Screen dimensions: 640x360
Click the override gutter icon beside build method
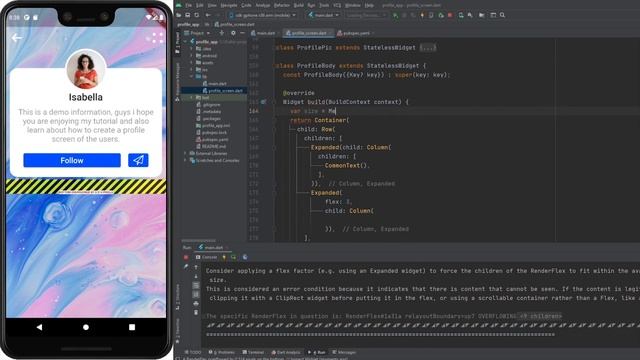click(263, 102)
